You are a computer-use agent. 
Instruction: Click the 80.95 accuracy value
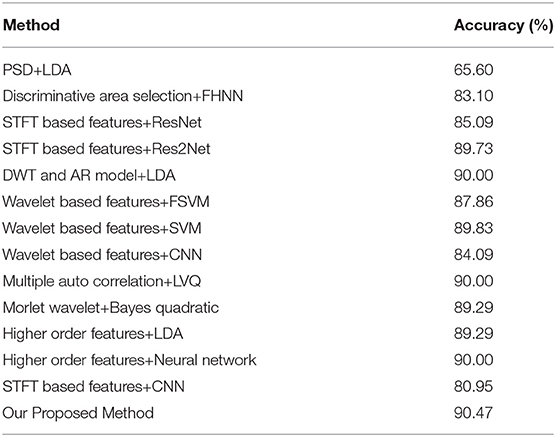[x=473, y=387]
